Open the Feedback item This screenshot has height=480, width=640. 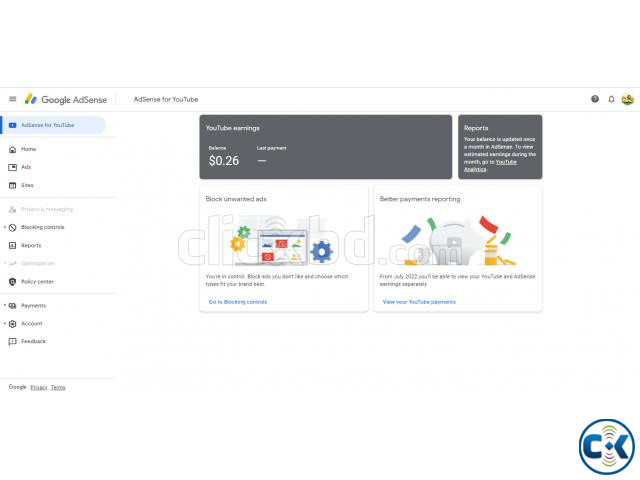[33, 341]
